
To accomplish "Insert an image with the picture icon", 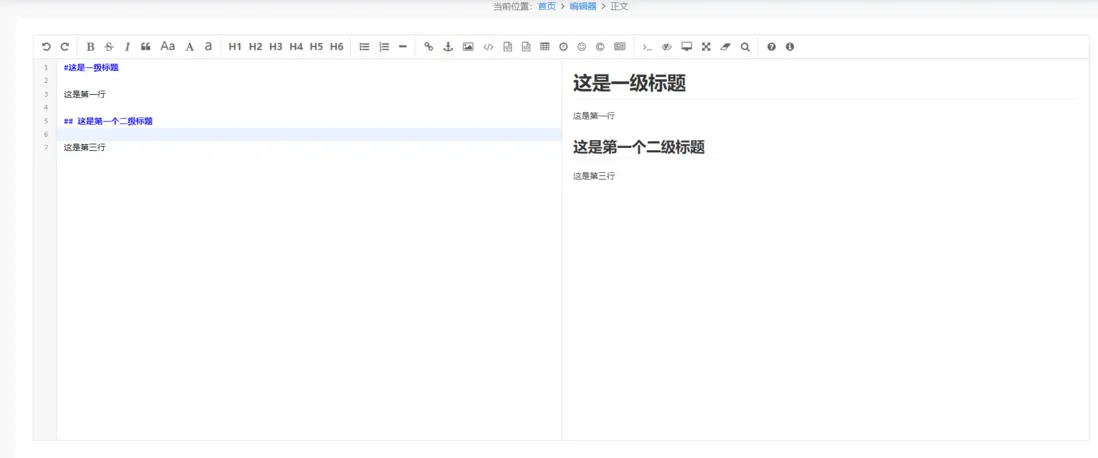I will pos(468,47).
